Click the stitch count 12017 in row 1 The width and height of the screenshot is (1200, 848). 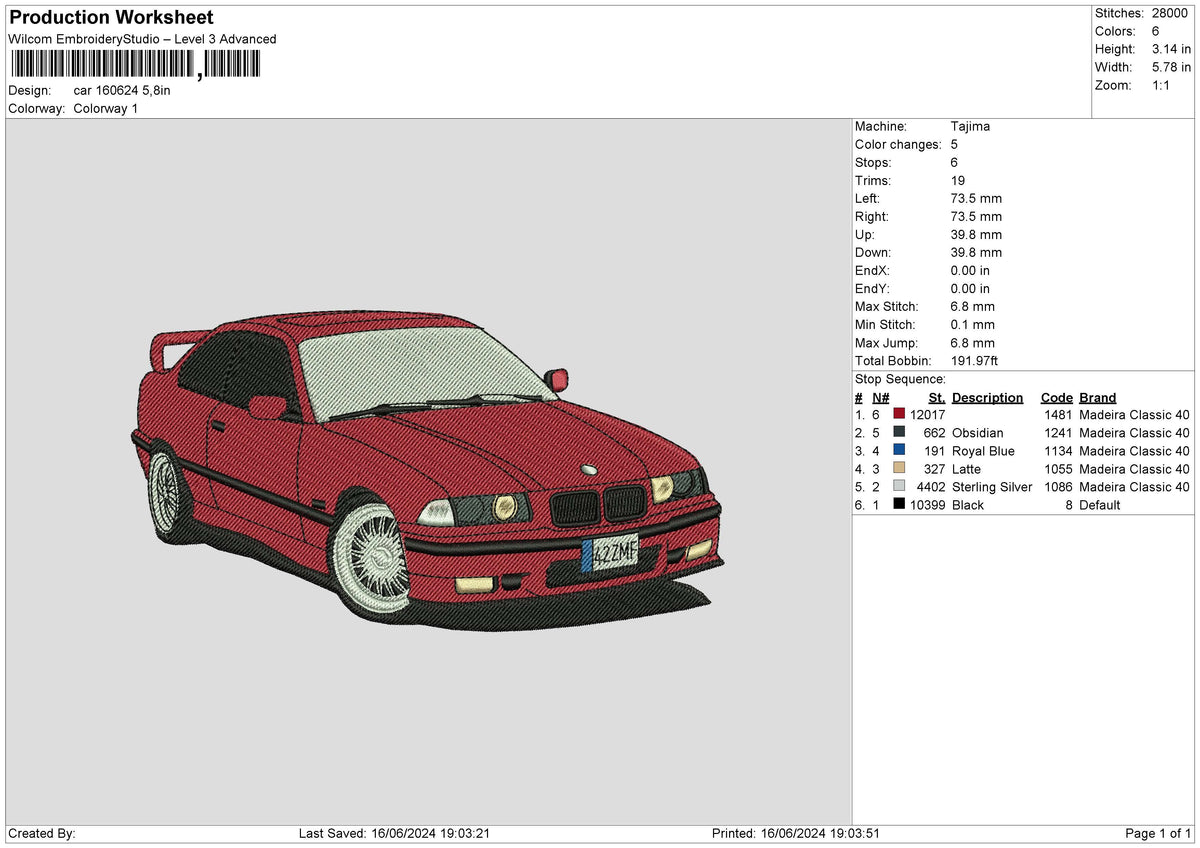(x=928, y=415)
